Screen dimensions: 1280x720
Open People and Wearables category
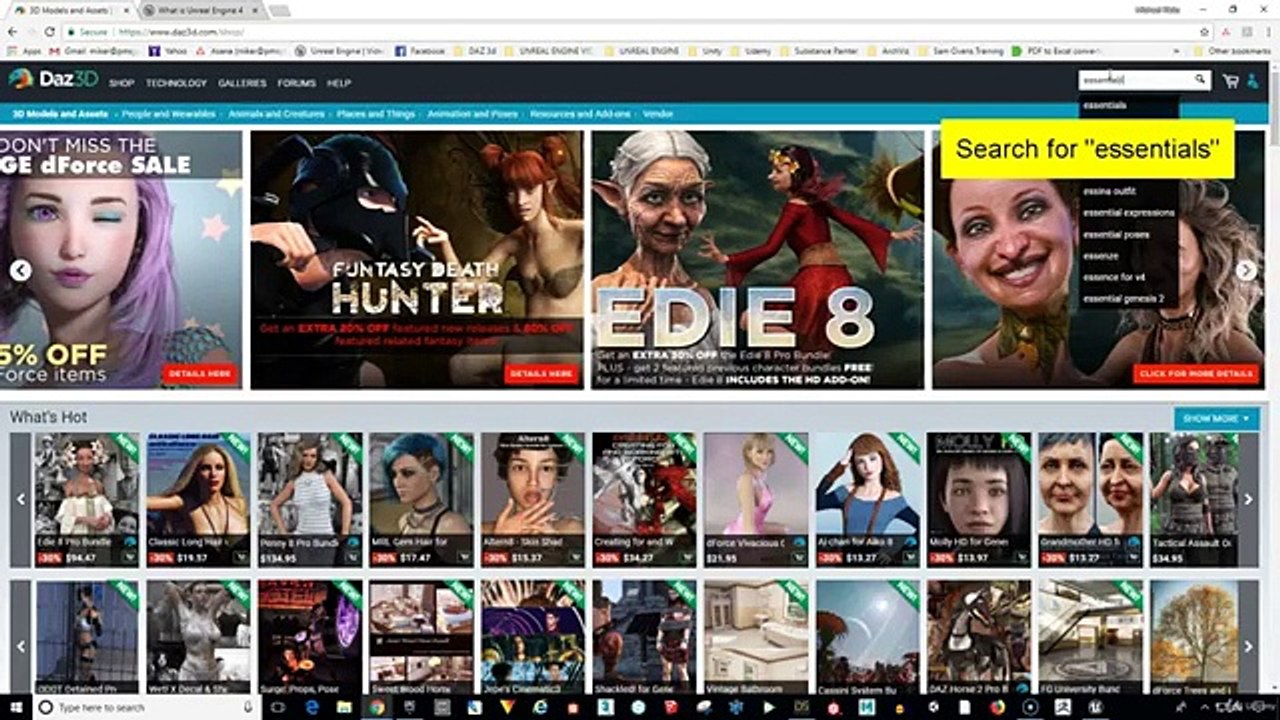click(168, 114)
